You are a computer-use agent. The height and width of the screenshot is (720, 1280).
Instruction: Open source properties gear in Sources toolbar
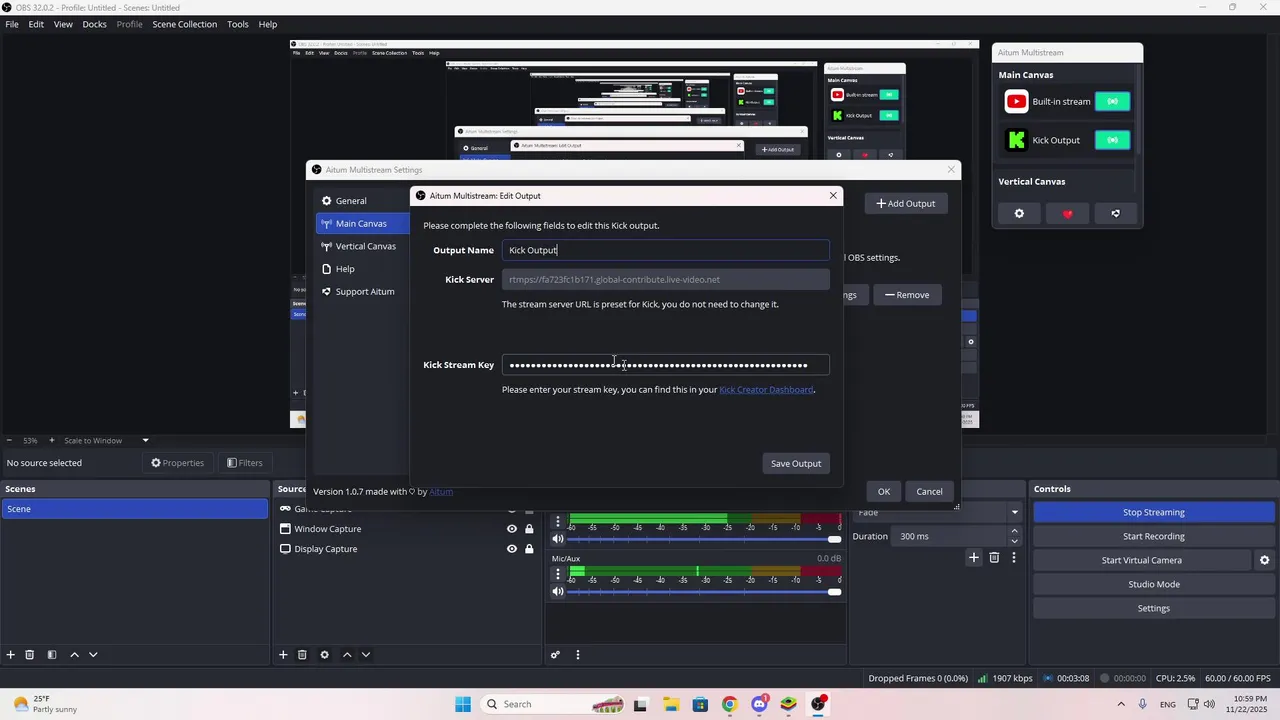pyautogui.click(x=324, y=655)
